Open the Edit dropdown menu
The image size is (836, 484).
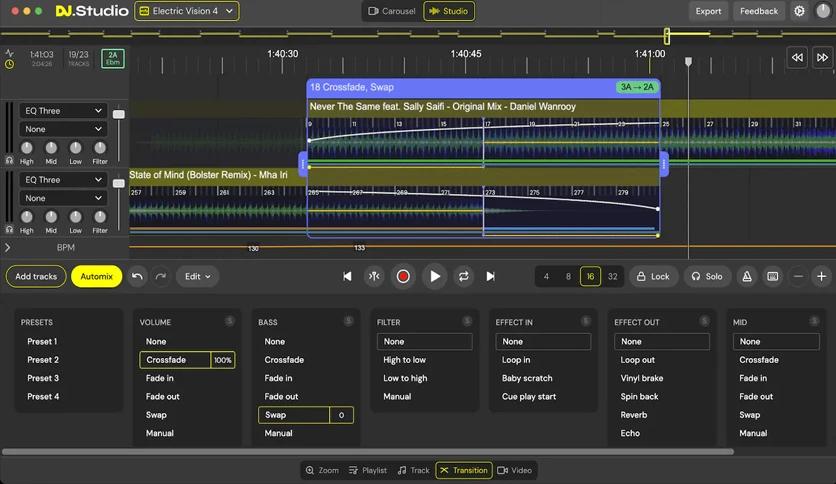(197, 276)
